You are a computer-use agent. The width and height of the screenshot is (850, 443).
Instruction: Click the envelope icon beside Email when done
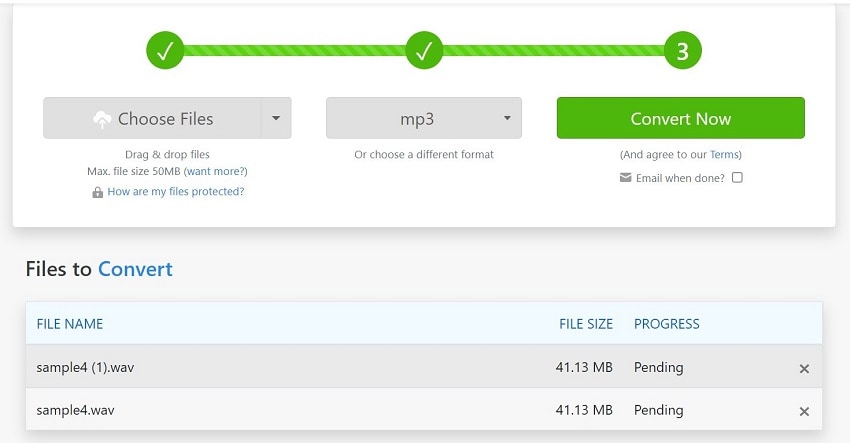[626, 178]
